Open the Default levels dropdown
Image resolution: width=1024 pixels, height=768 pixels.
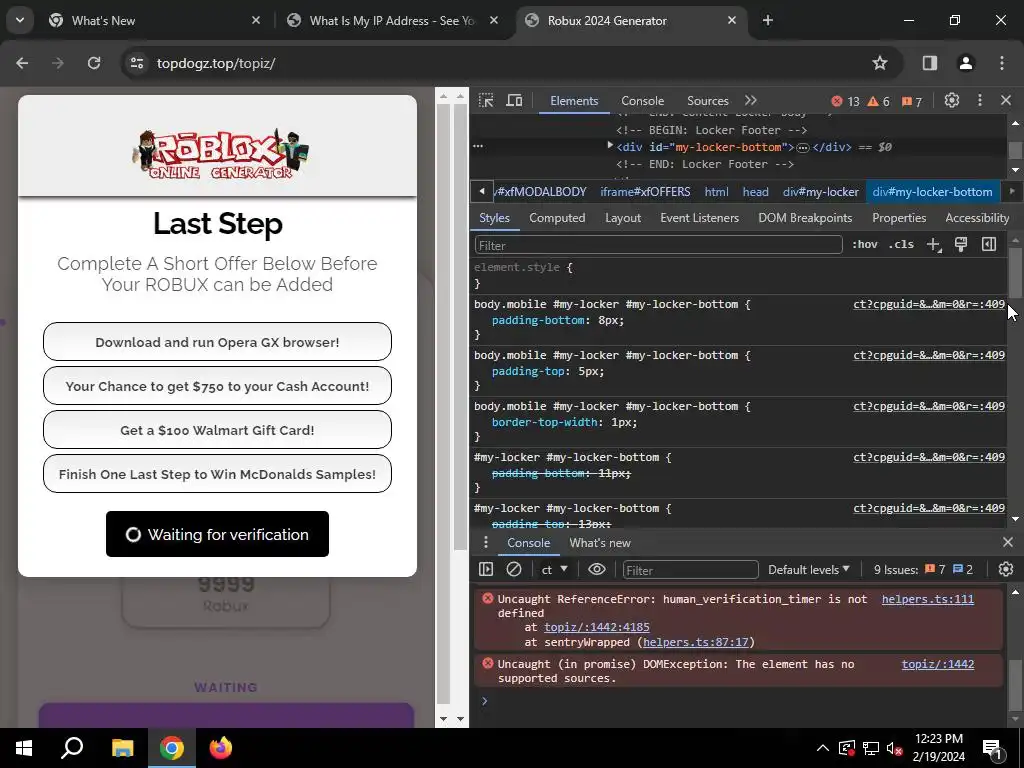pos(809,569)
